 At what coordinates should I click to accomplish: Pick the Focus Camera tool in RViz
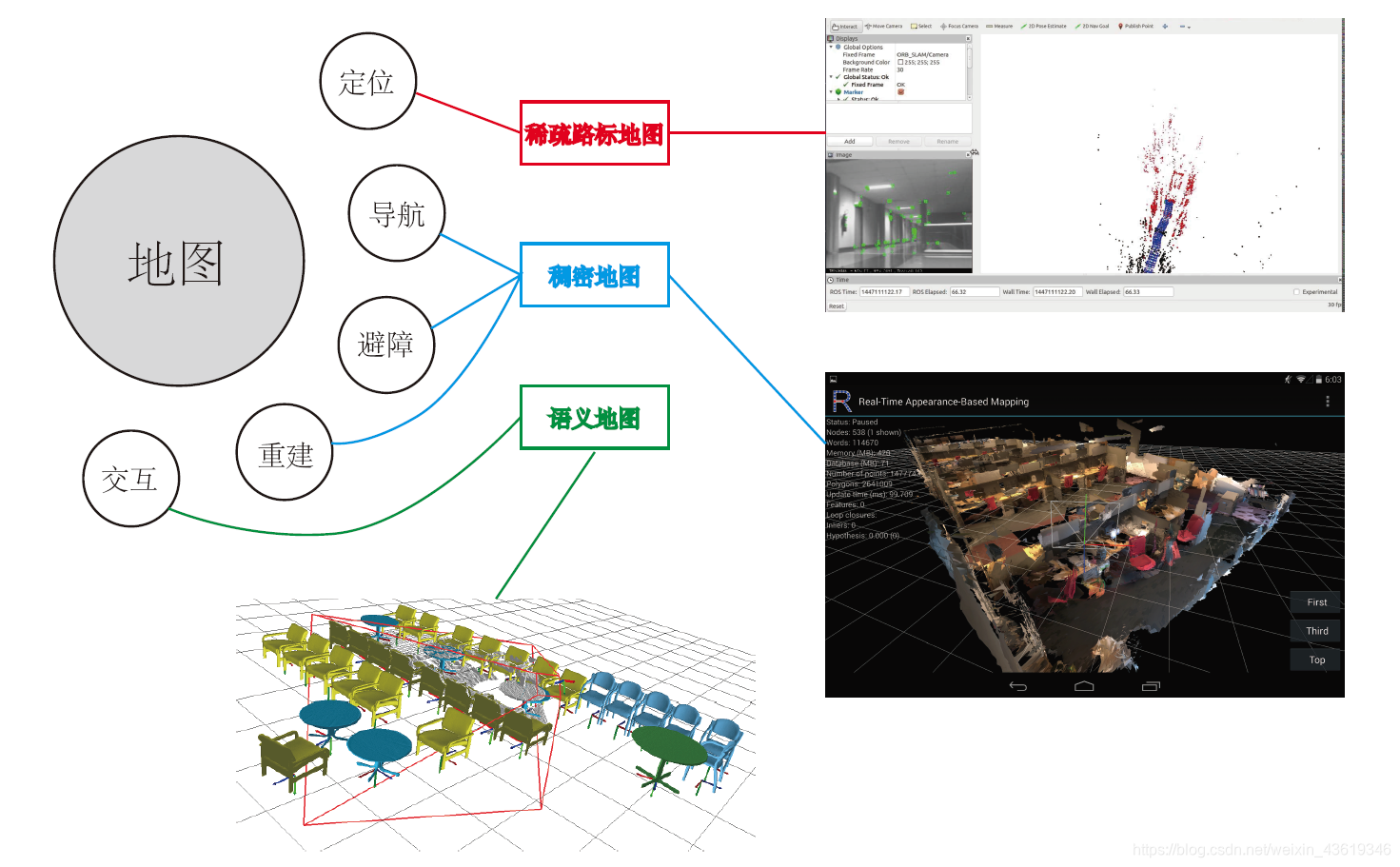tap(959, 27)
